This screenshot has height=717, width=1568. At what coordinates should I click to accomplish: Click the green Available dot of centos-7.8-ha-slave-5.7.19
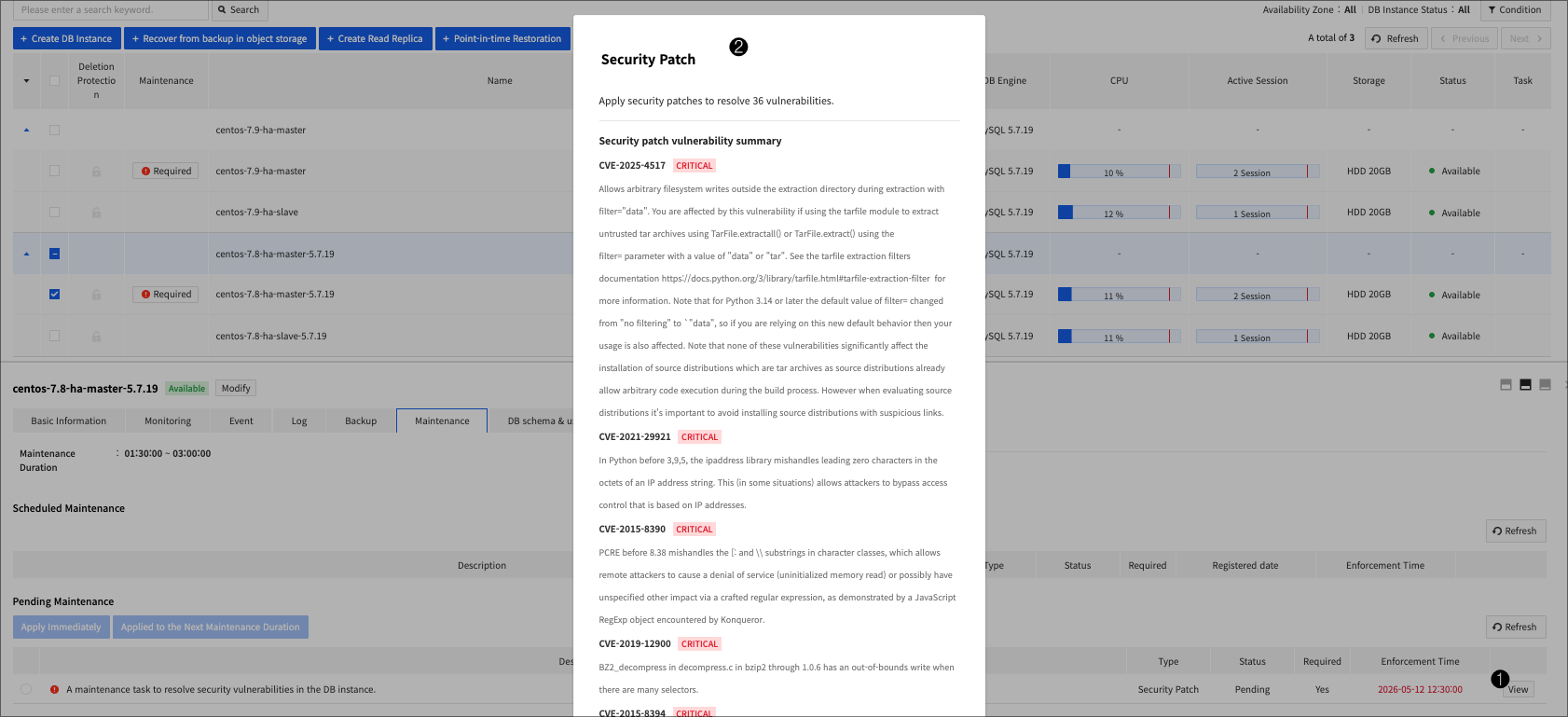(1432, 336)
